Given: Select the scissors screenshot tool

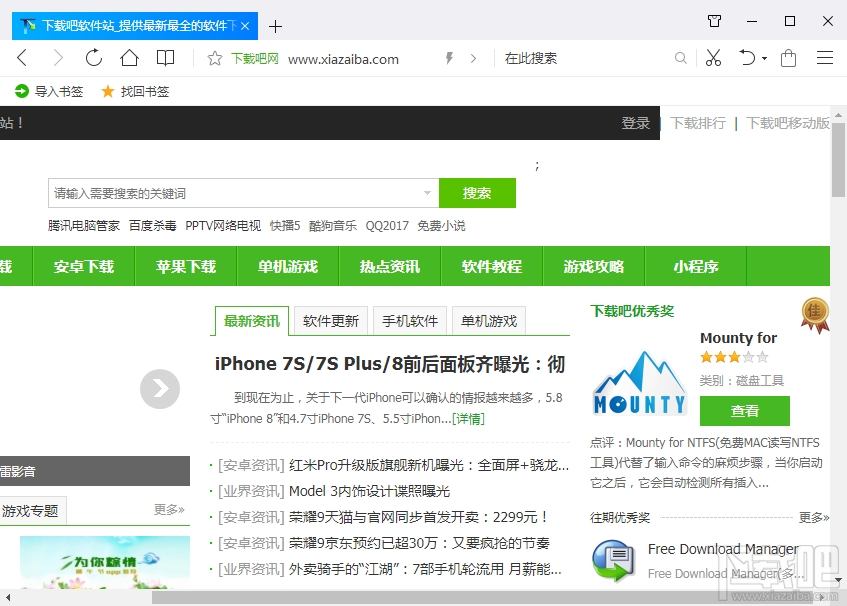Looking at the screenshot, I should pyautogui.click(x=713, y=58).
